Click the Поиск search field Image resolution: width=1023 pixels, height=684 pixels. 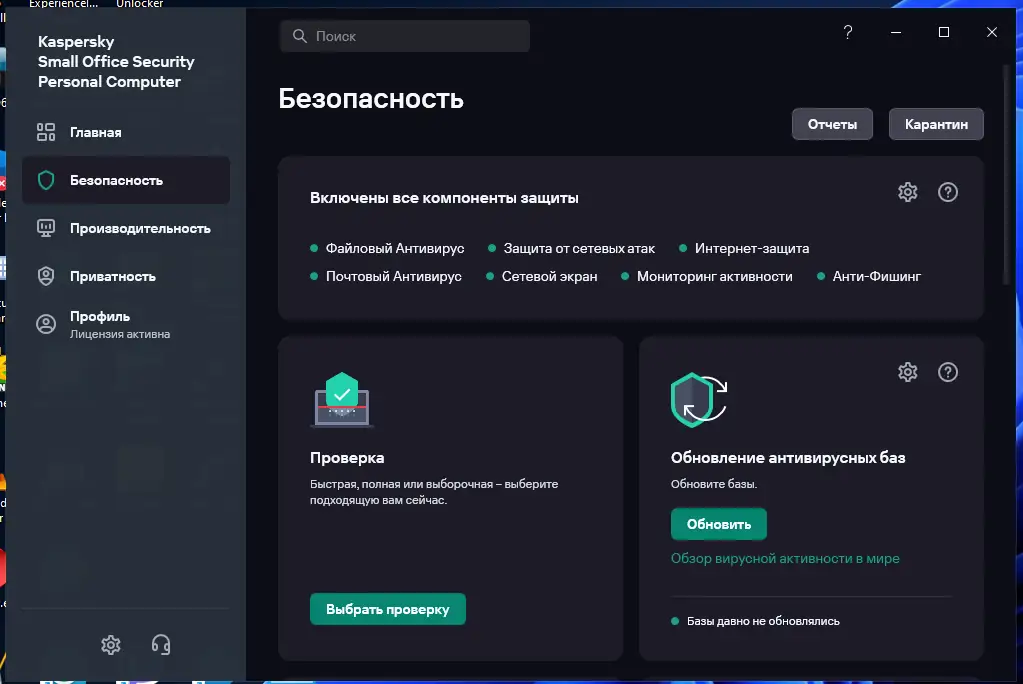[404, 35]
